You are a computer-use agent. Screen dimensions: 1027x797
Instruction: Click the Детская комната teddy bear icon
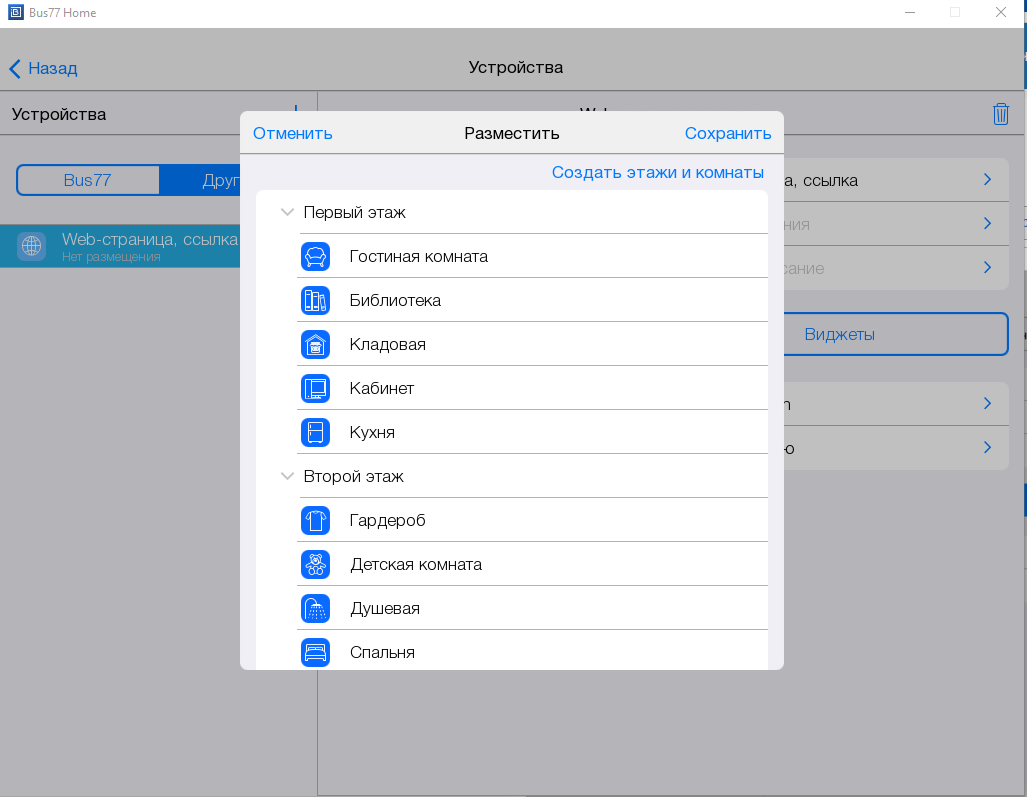[315, 565]
